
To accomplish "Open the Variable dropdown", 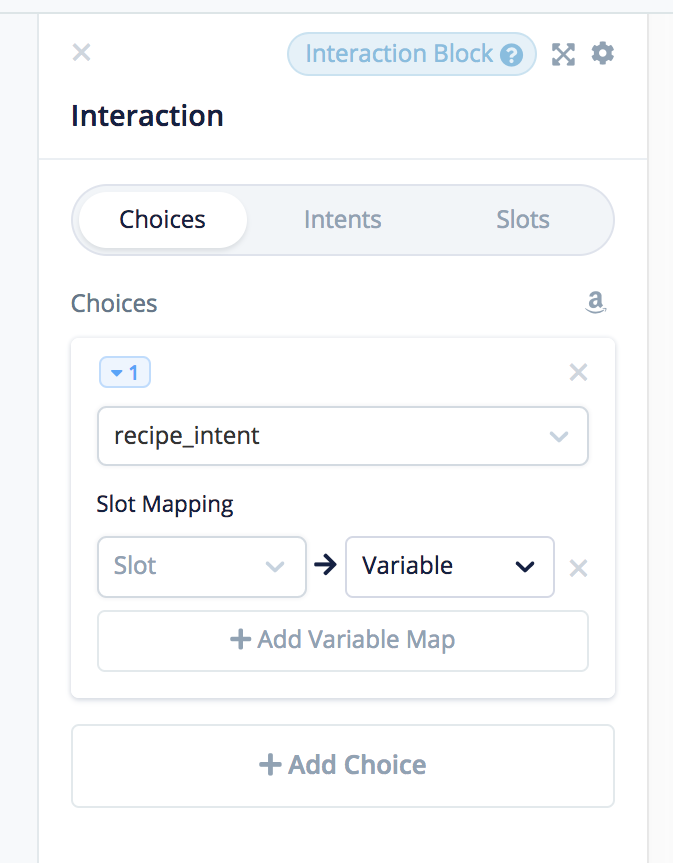I will (x=449, y=567).
